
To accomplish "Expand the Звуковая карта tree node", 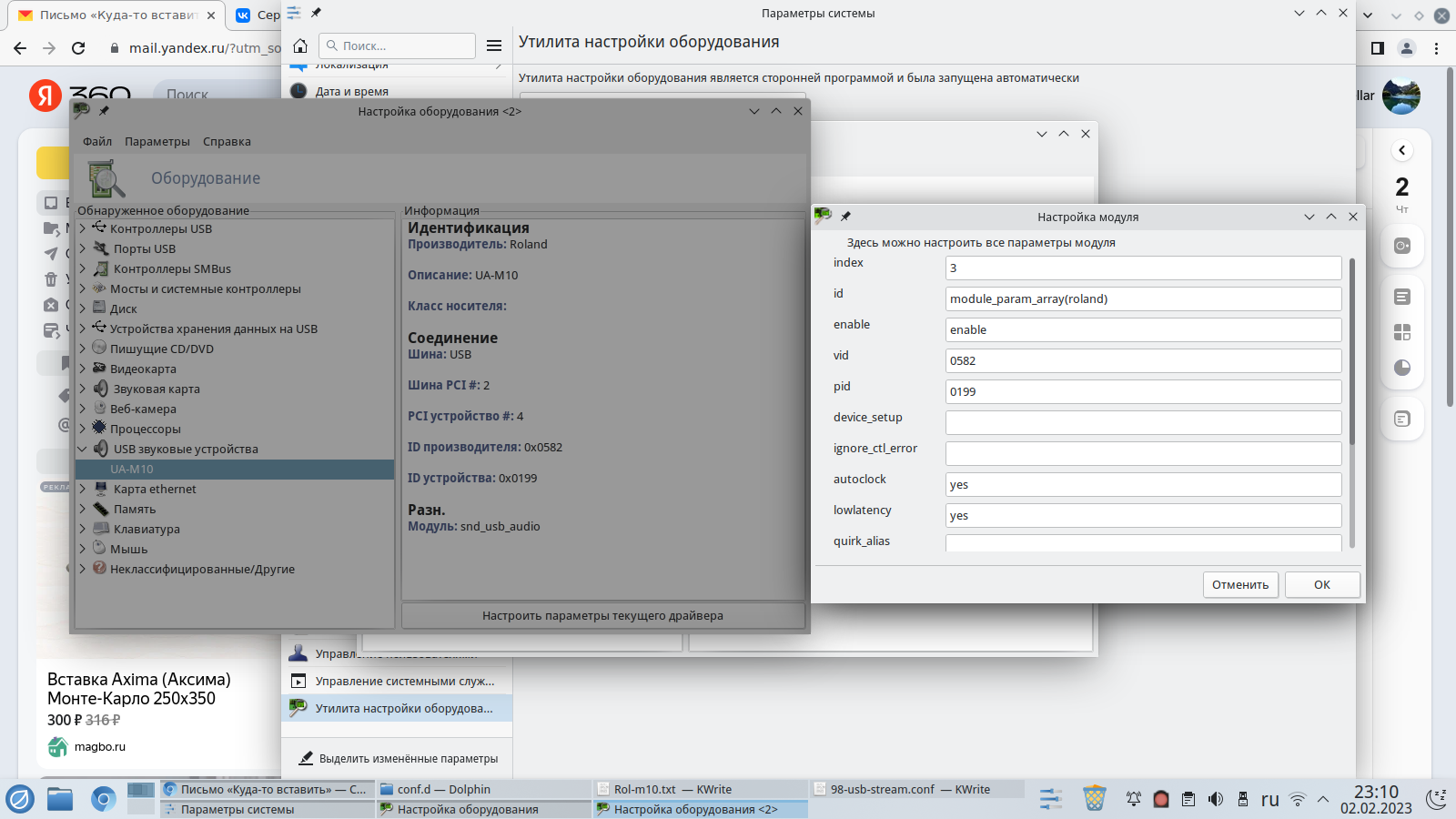I will 82,389.
